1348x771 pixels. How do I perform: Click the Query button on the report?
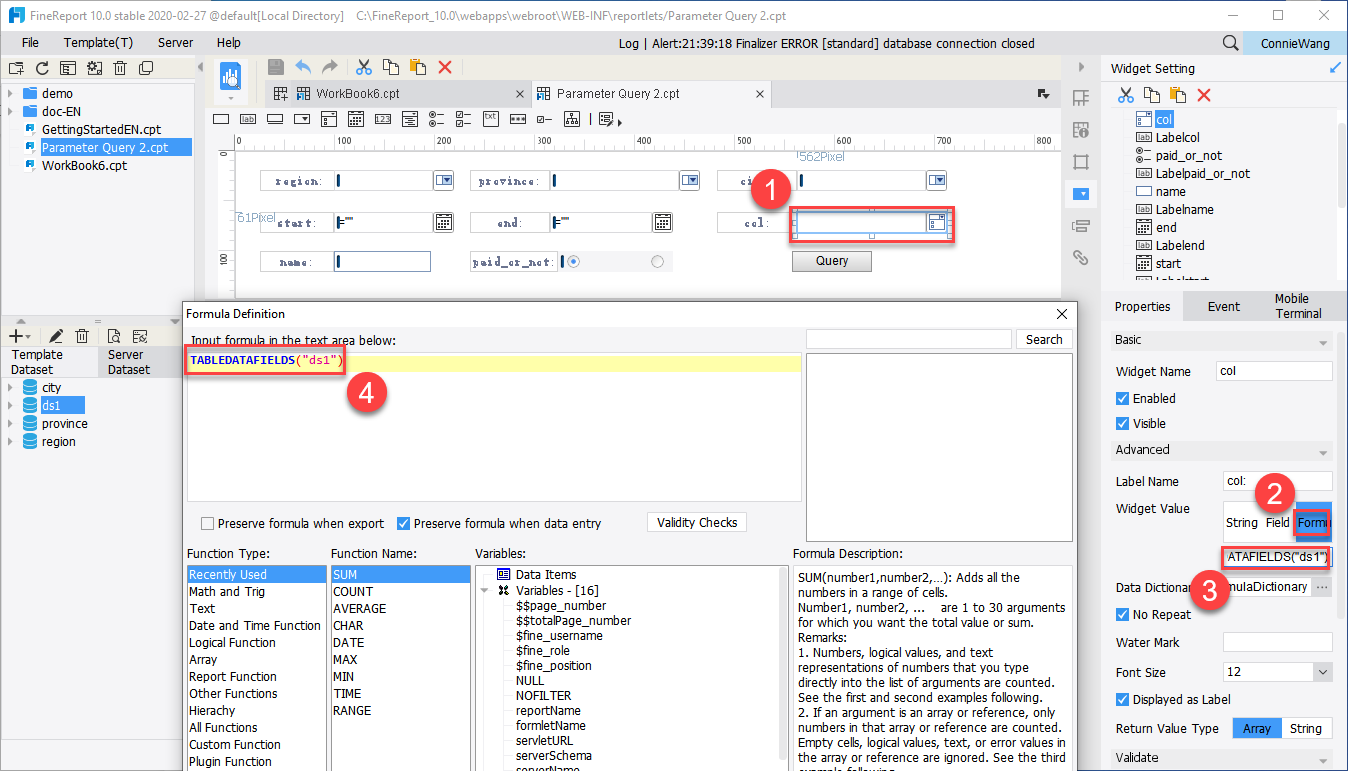point(831,261)
